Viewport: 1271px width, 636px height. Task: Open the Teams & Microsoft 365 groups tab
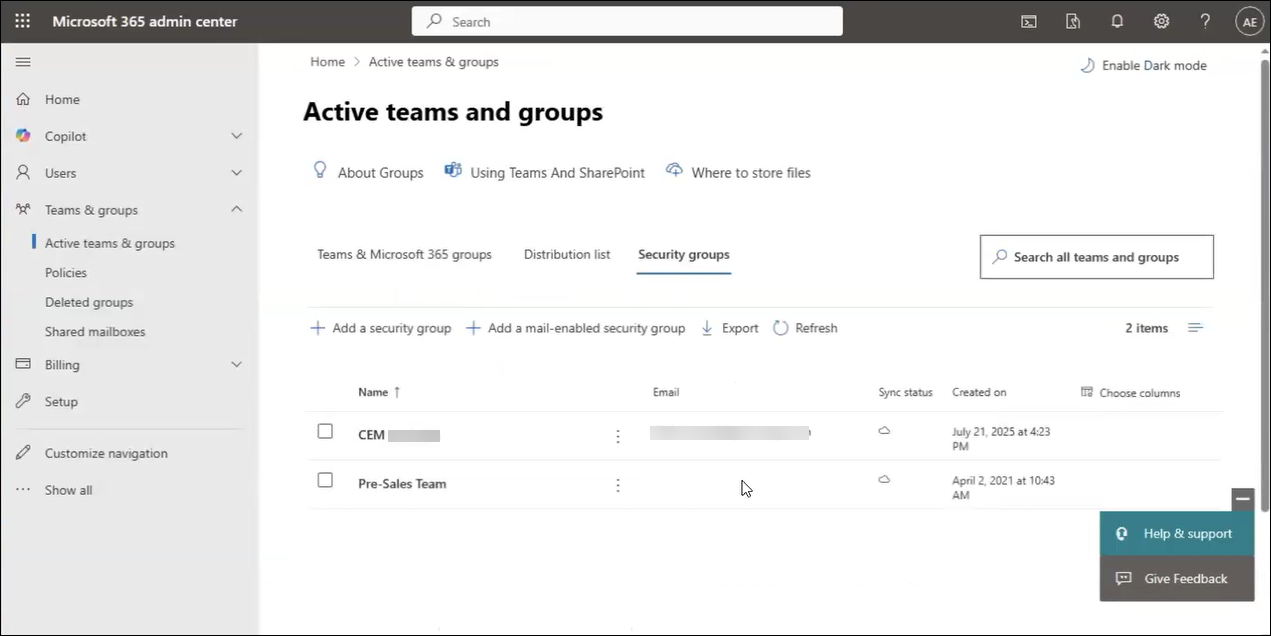pyautogui.click(x=404, y=254)
